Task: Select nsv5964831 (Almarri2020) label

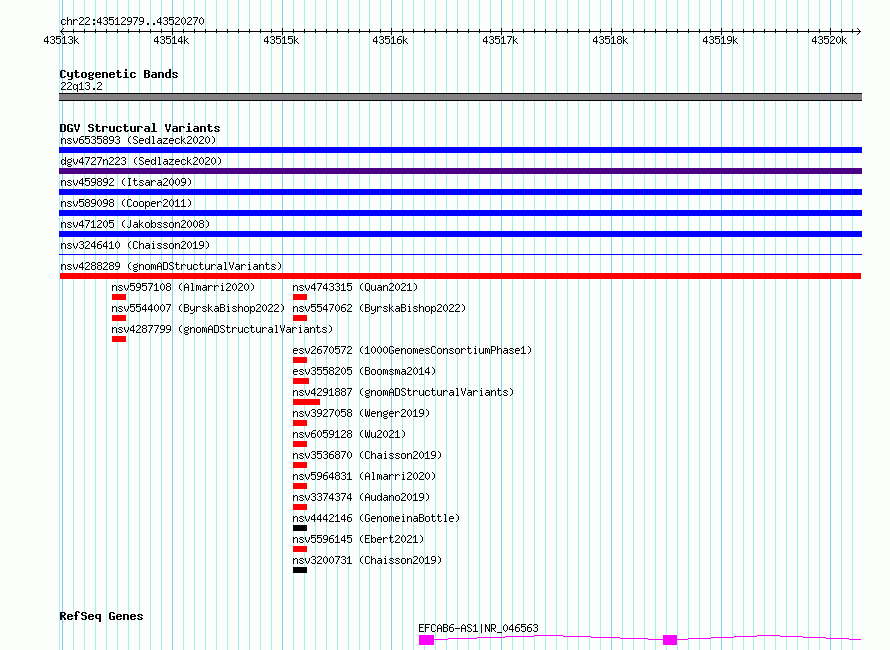Action: click(x=364, y=476)
